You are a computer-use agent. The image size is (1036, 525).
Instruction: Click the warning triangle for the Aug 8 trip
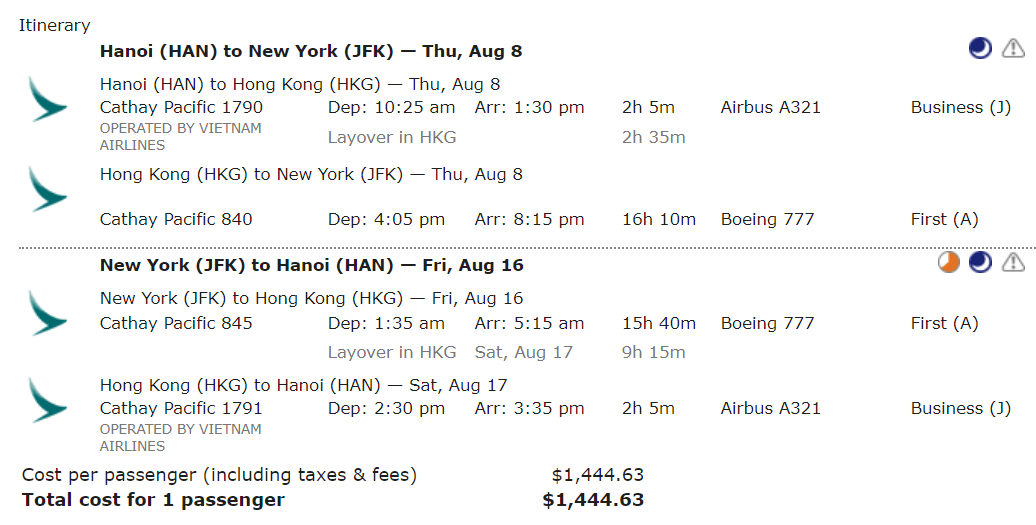point(1013,48)
